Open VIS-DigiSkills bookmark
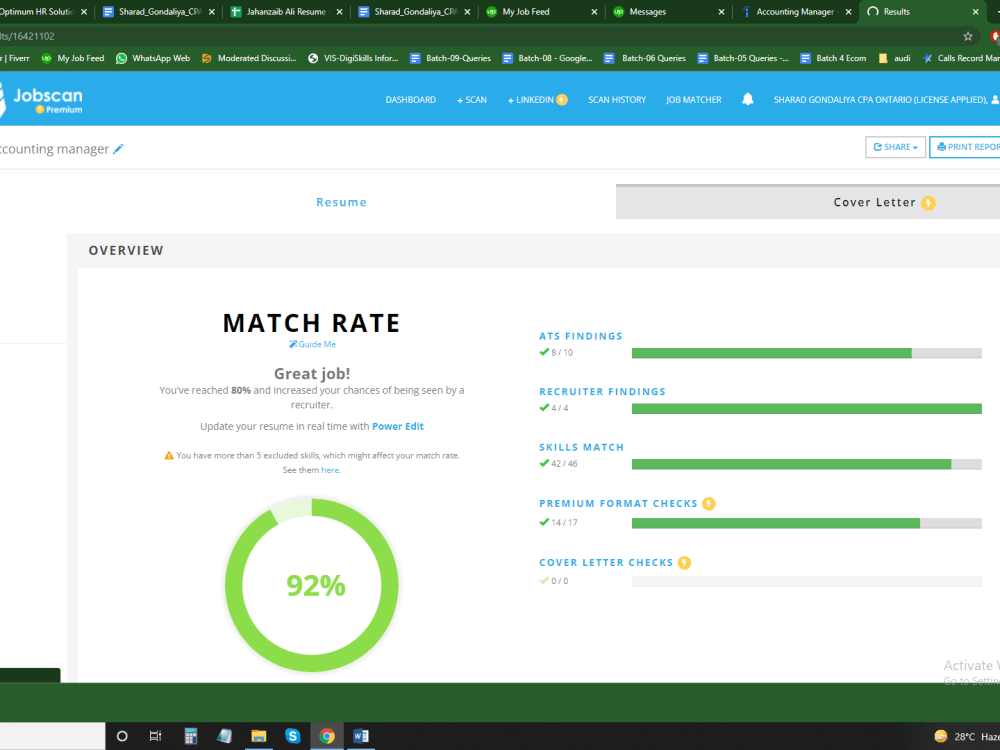 353,58
